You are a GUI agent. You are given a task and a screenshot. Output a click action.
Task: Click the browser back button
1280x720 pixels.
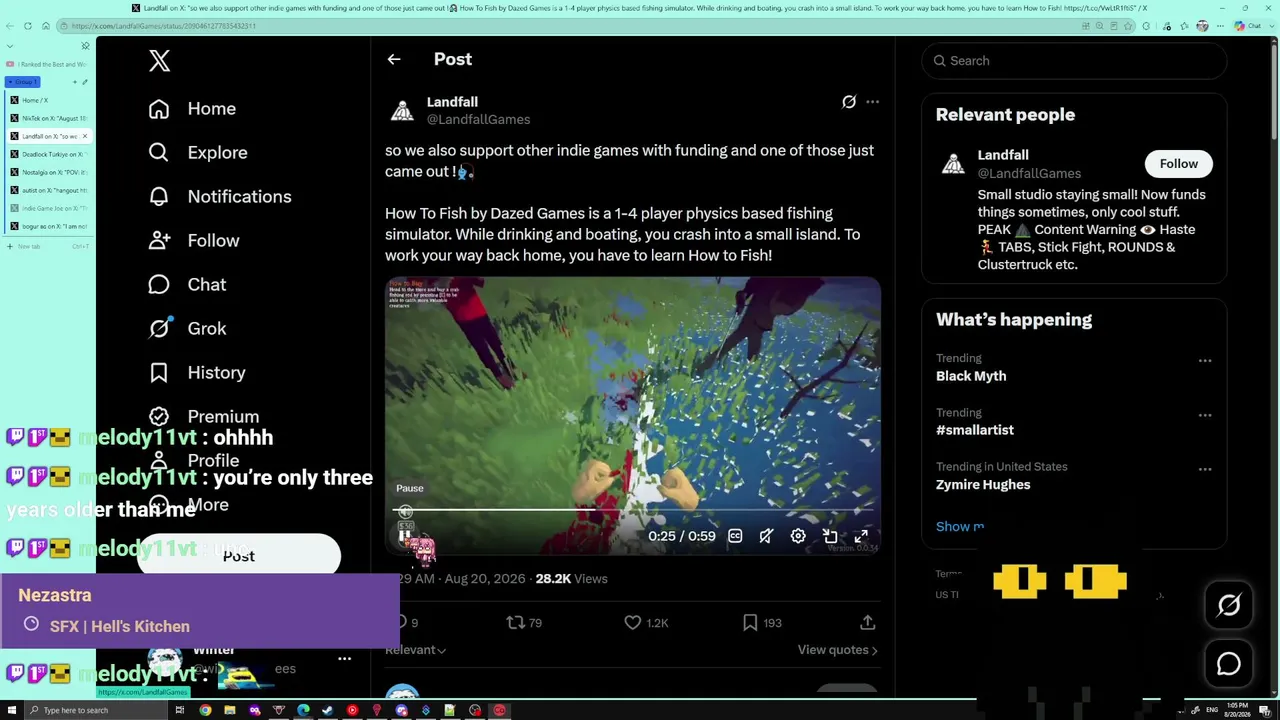9,26
